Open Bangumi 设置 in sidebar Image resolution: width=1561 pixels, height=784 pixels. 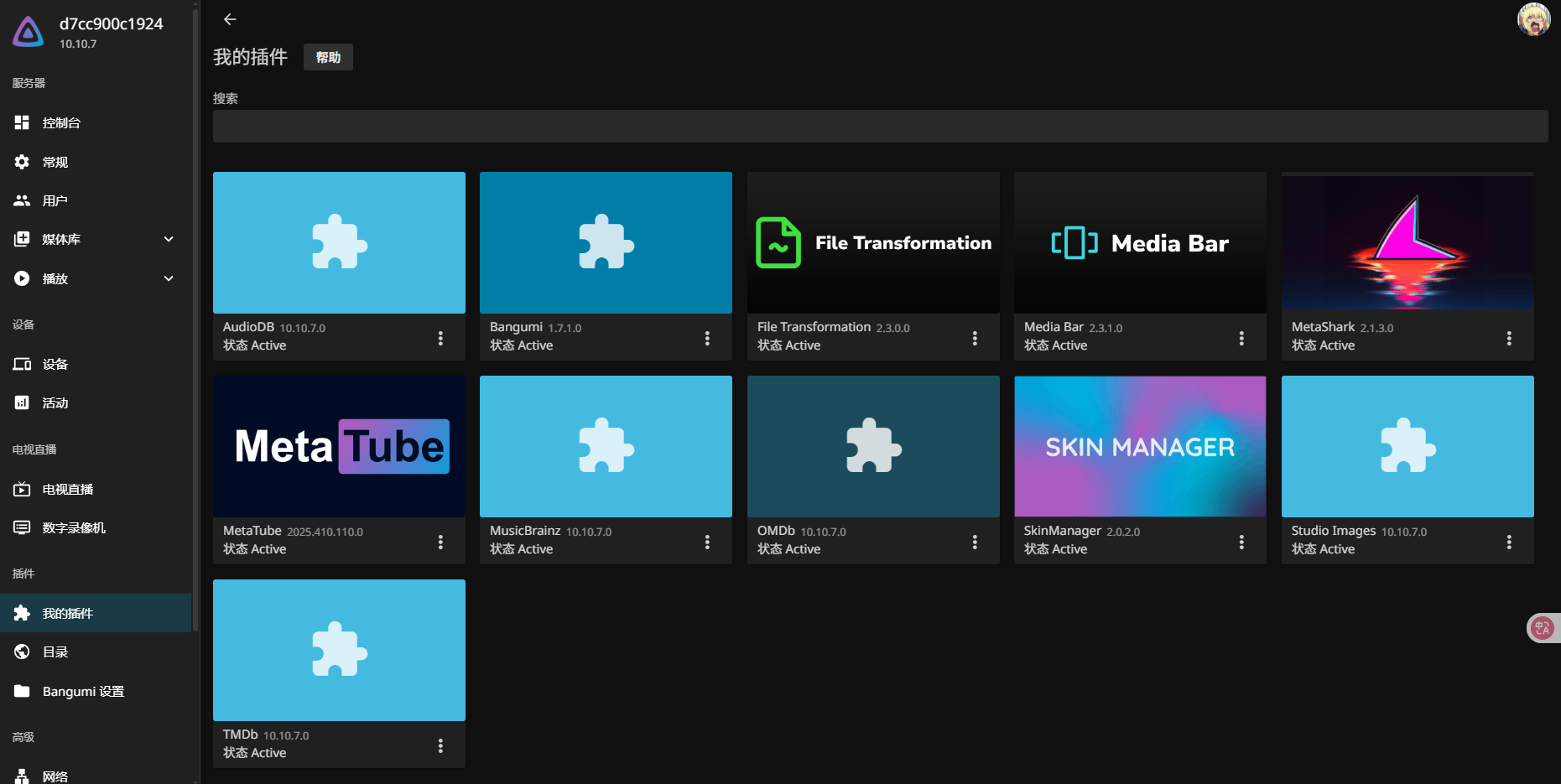(x=83, y=691)
